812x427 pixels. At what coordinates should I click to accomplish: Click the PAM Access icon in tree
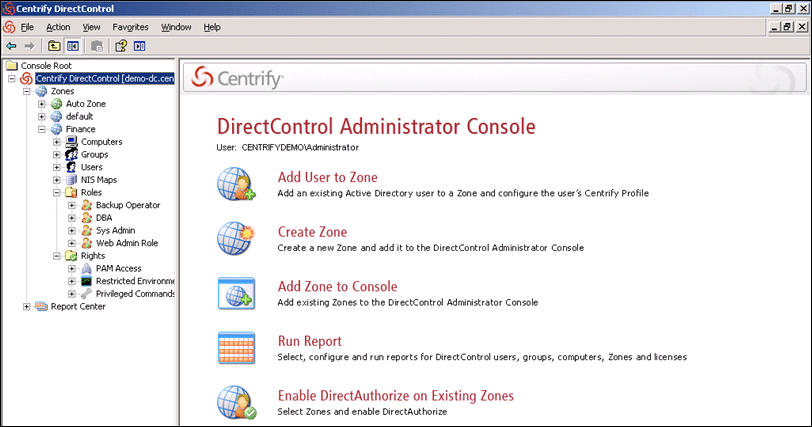[x=86, y=268]
